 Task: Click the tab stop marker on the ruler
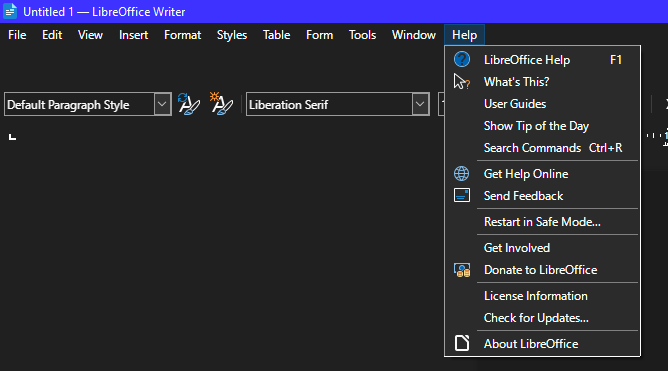[x=12, y=137]
